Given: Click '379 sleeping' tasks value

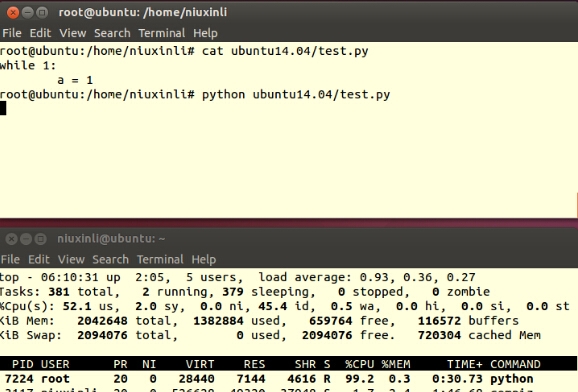Looking at the screenshot, I should click(x=265, y=292).
